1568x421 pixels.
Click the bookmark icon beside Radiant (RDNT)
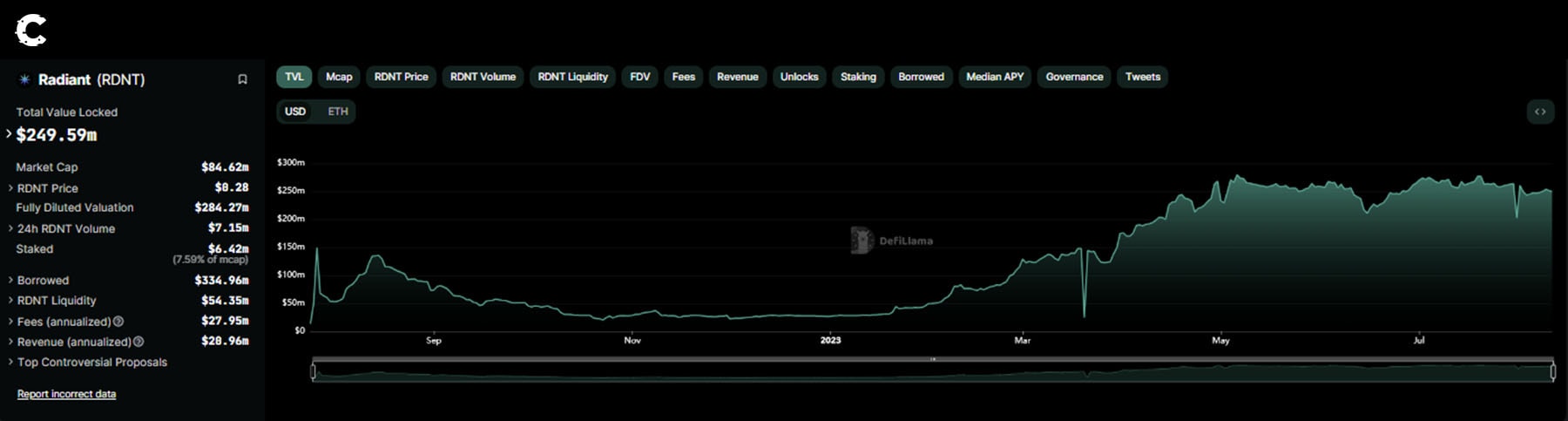[242, 79]
